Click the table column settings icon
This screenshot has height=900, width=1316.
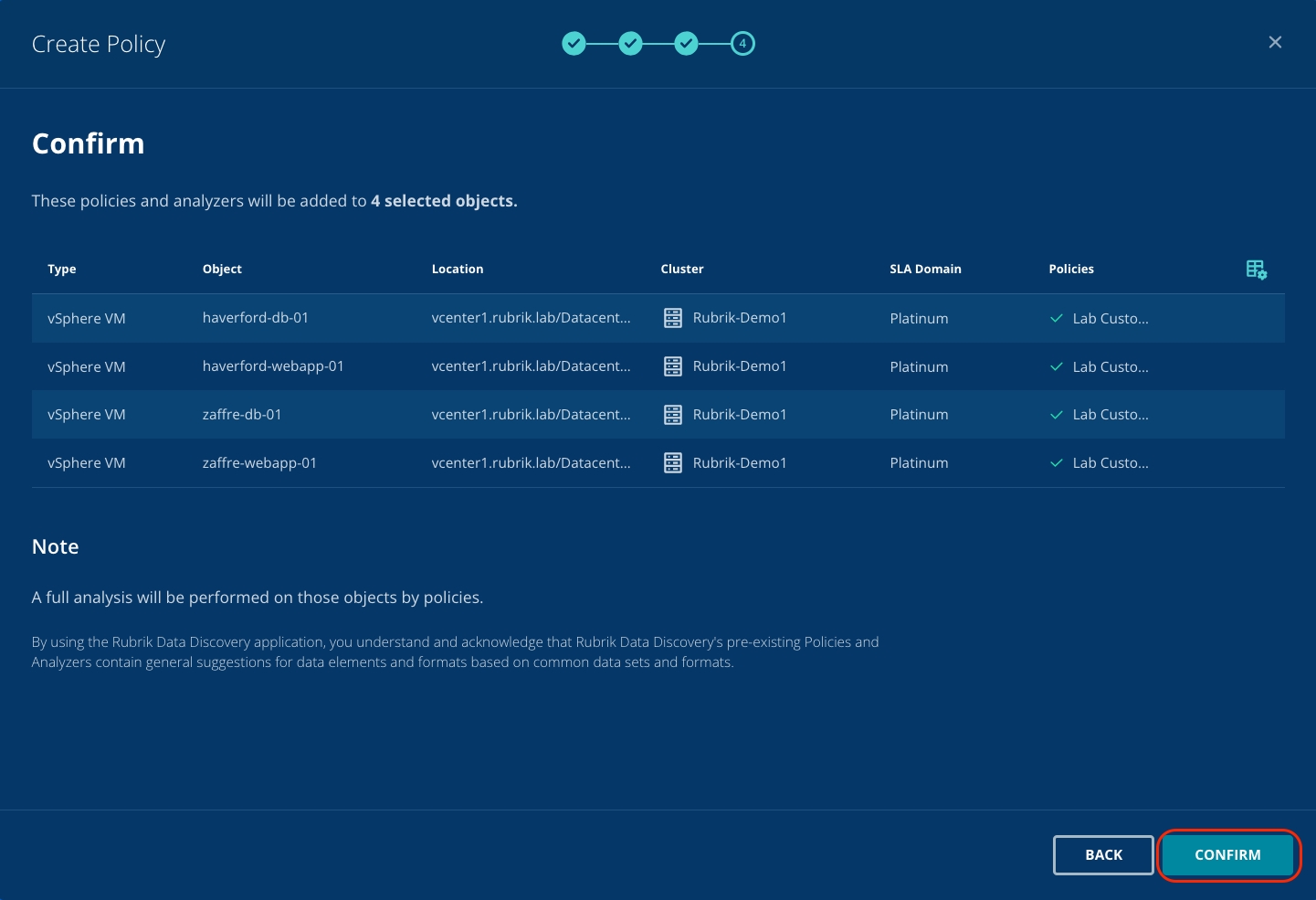point(1256,270)
